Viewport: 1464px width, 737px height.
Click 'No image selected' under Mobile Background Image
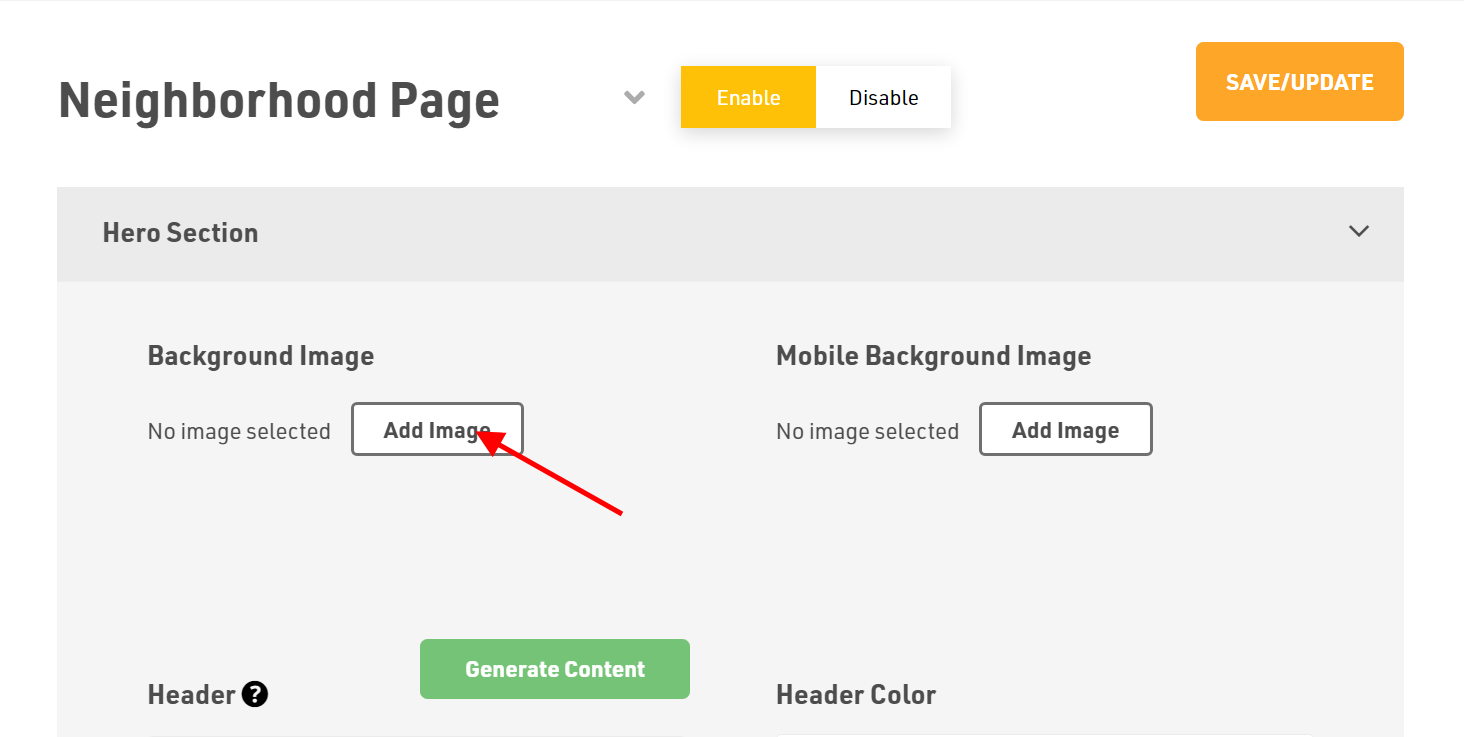point(867,431)
